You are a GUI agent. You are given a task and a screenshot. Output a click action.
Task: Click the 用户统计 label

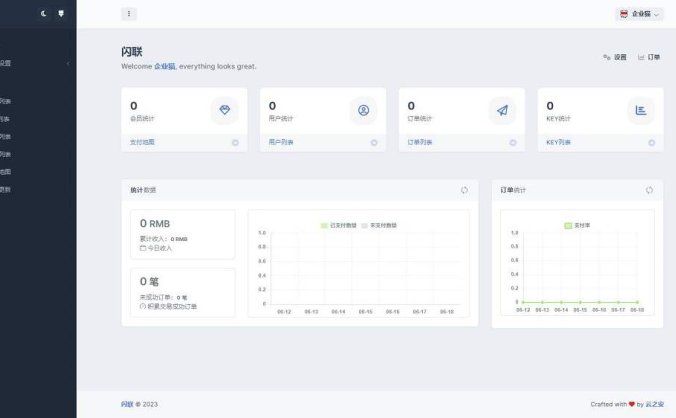click(281, 119)
